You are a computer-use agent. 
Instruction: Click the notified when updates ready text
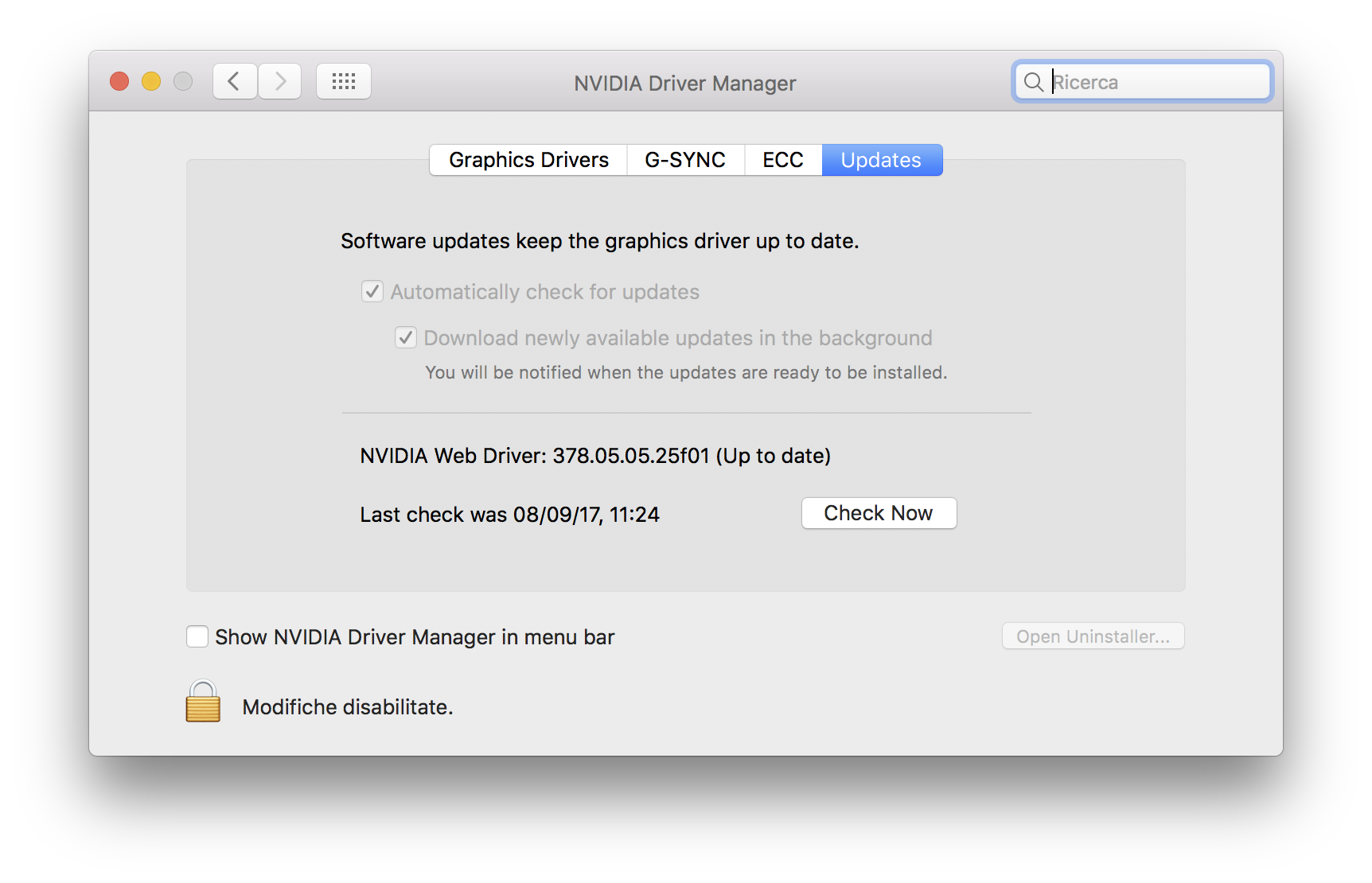pos(686,372)
